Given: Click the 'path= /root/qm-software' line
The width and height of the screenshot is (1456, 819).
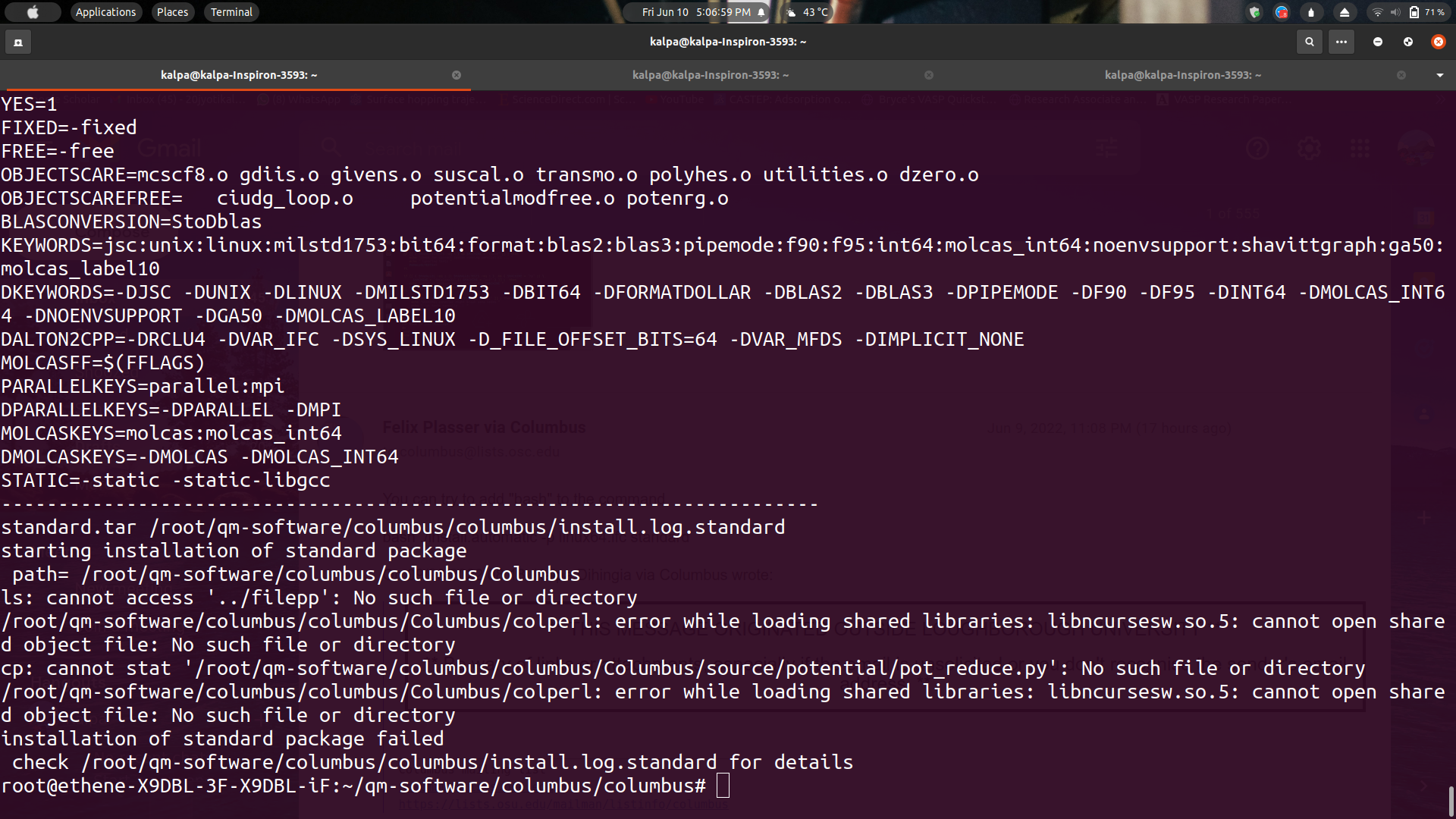Looking at the screenshot, I should pyautogui.click(x=296, y=574).
